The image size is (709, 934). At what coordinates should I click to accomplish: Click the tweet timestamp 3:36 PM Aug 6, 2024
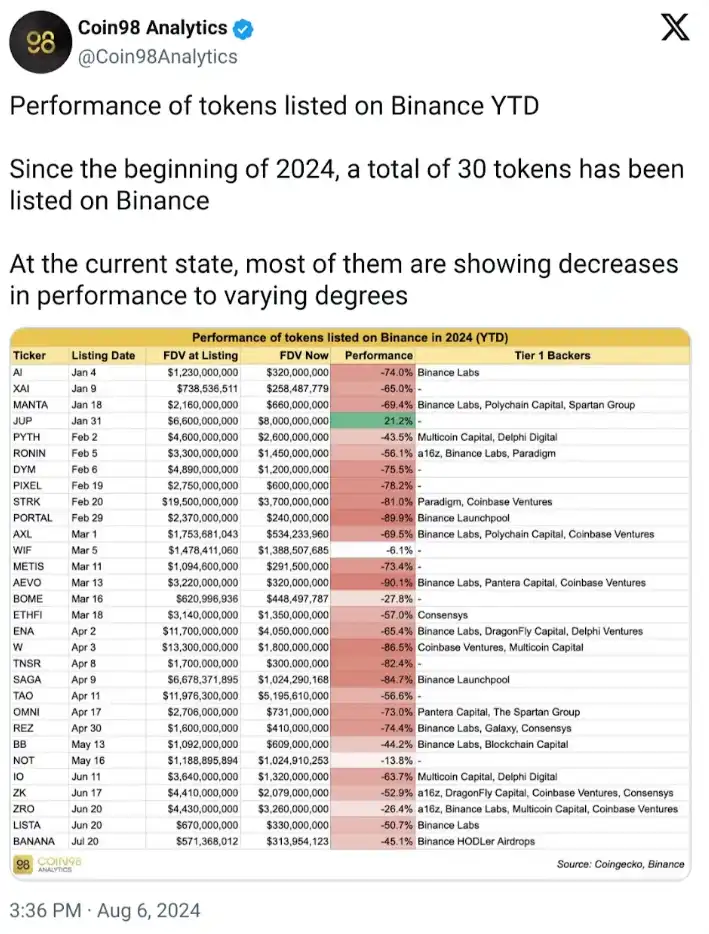(x=104, y=910)
